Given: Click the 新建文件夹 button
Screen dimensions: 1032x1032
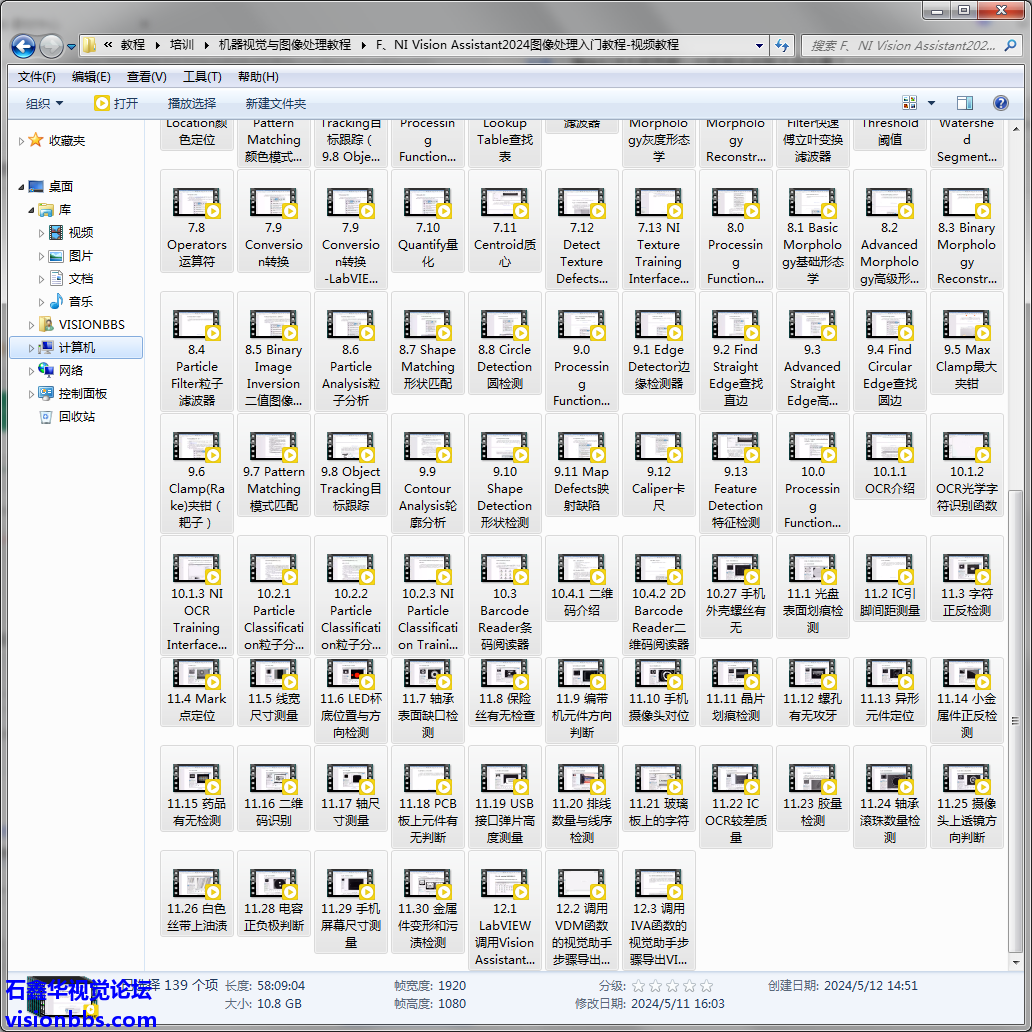Looking at the screenshot, I should pos(276,103).
